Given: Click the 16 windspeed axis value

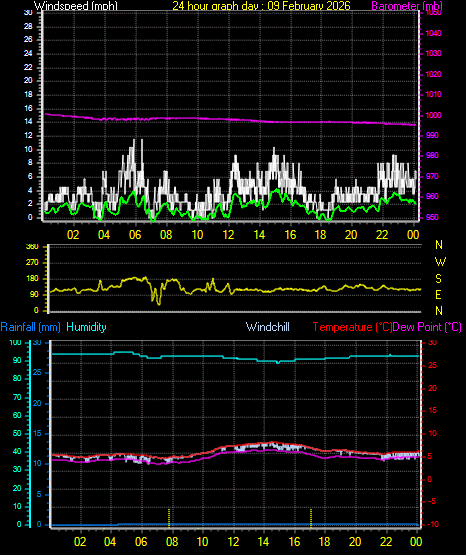Looking at the screenshot, I should pyautogui.click(x=28, y=109).
